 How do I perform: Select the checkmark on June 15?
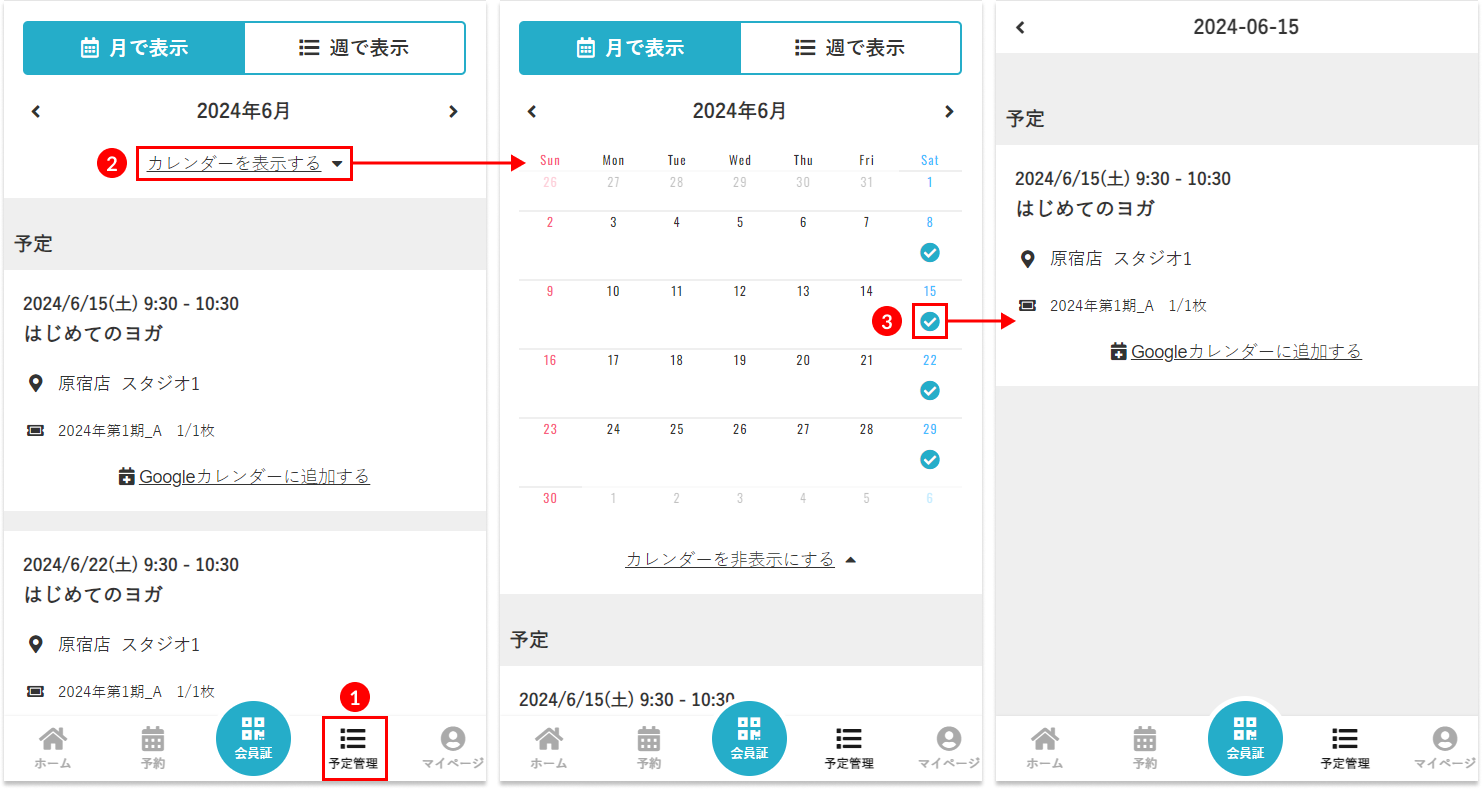pos(930,322)
